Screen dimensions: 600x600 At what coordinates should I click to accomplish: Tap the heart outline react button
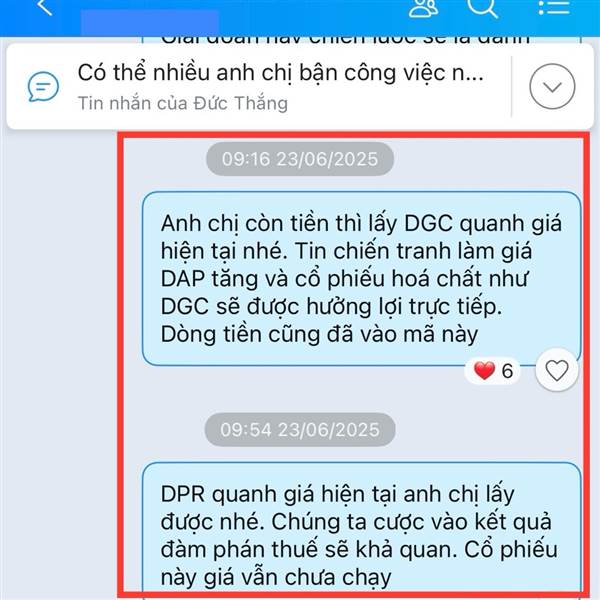click(x=556, y=370)
